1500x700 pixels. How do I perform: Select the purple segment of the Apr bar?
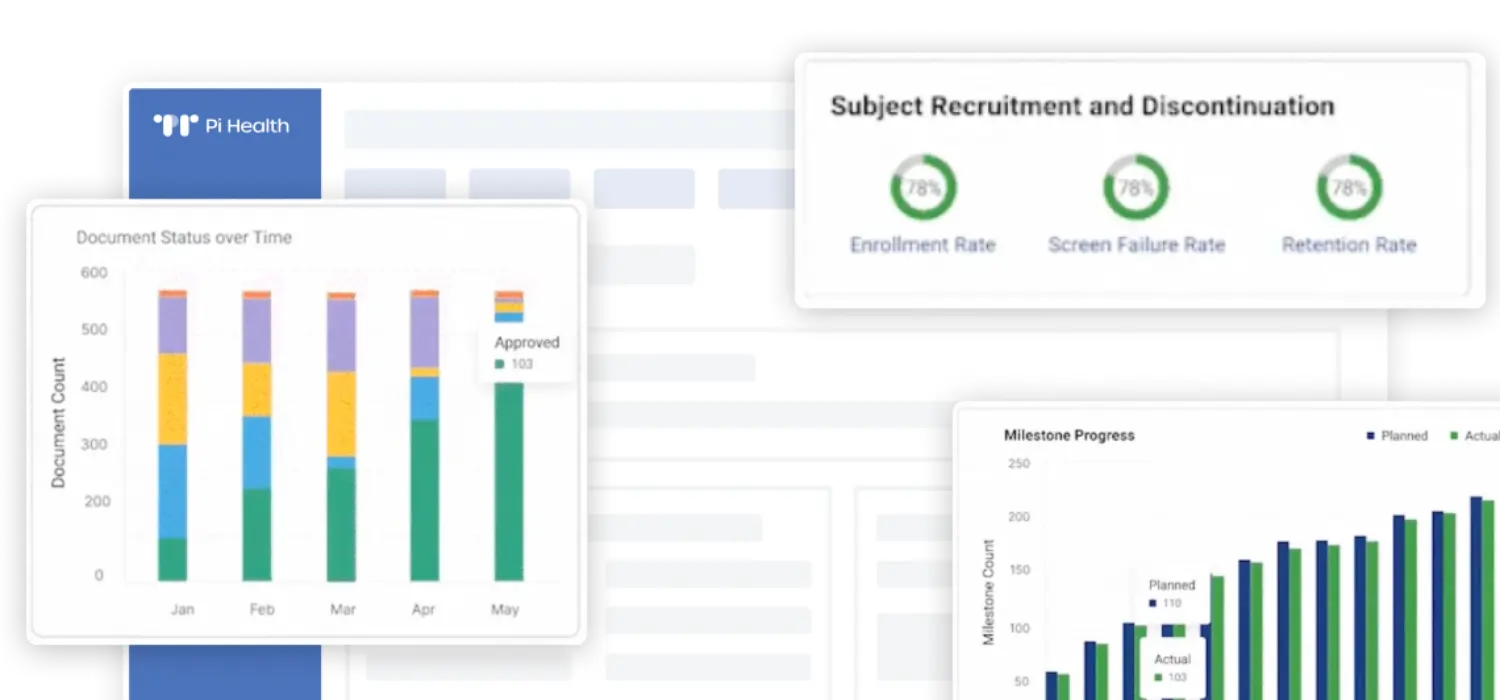pyautogui.click(x=425, y=332)
